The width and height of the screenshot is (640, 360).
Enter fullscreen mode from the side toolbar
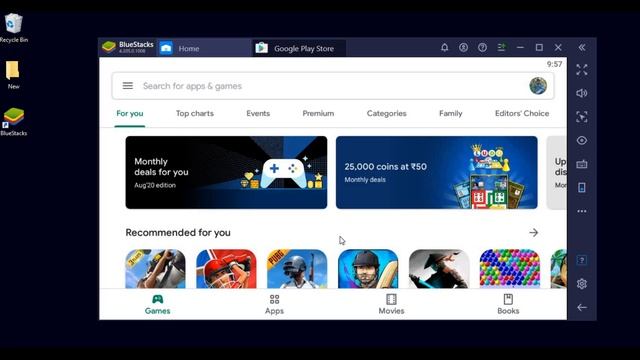(x=582, y=70)
